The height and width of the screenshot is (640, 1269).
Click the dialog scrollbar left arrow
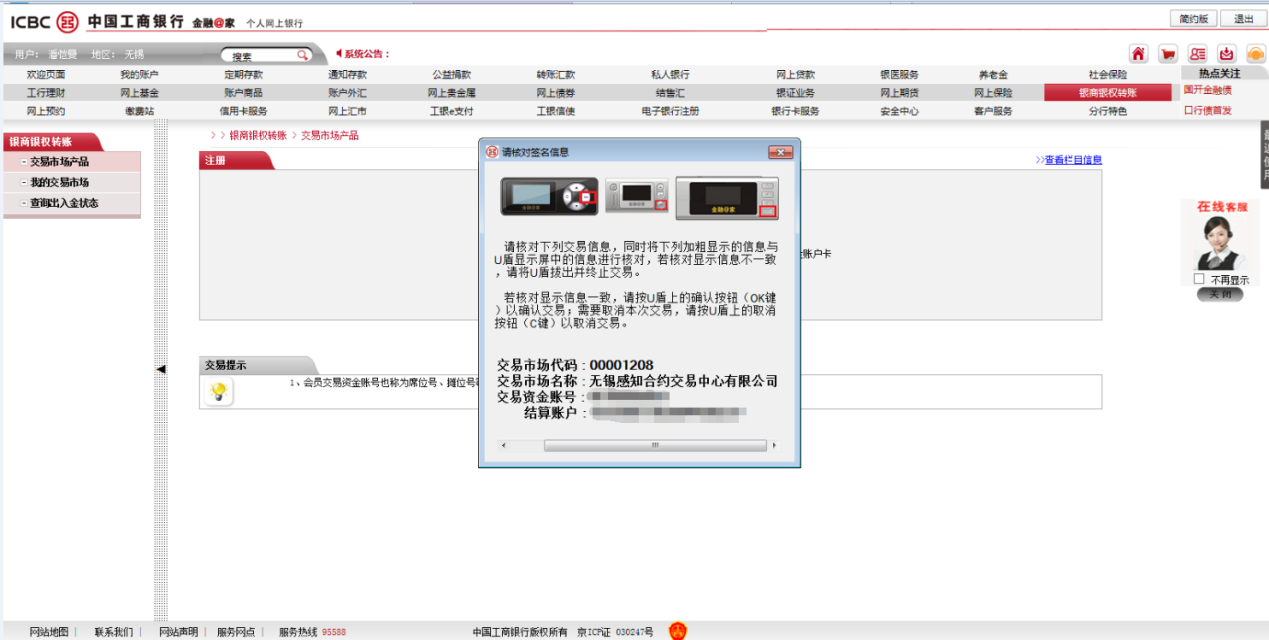click(x=503, y=445)
